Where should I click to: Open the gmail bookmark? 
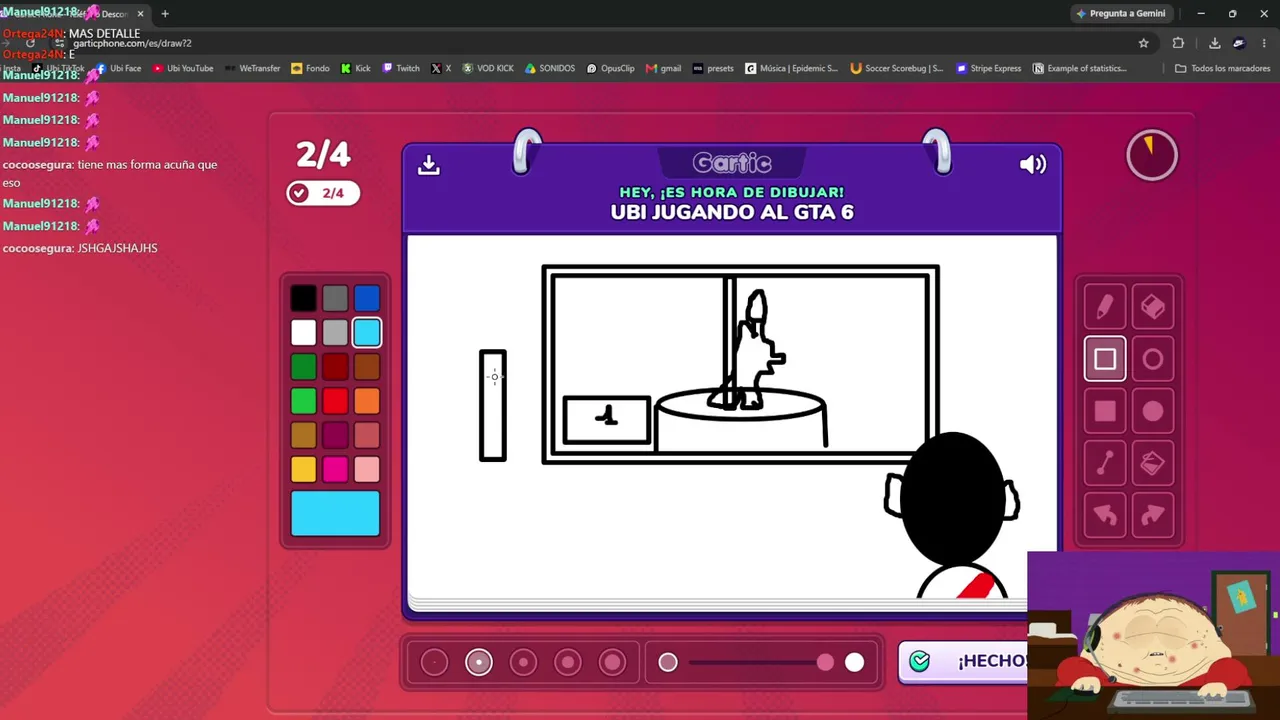[664, 68]
